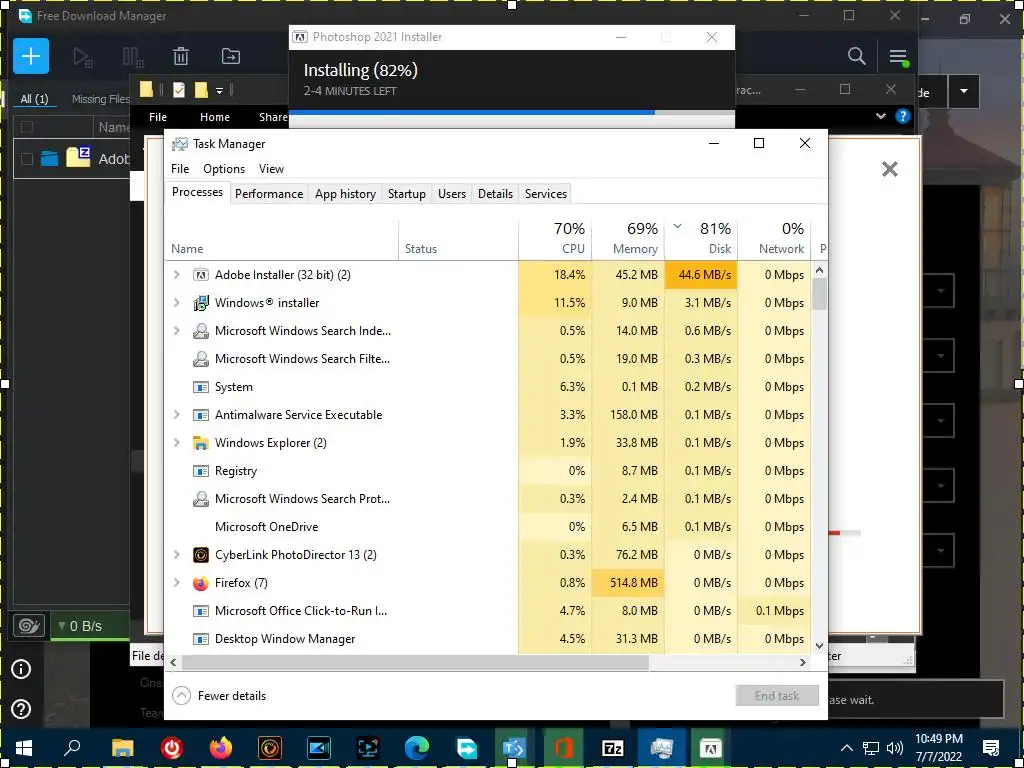The height and width of the screenshot is (768, 1024).
Task: Select the Registry process row
Action: (488, 471)
